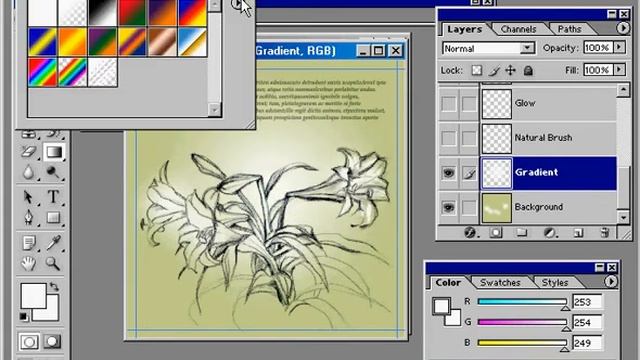Choose the copper gradient preset
Screen dimensions: 640x360
pos(162,42)
